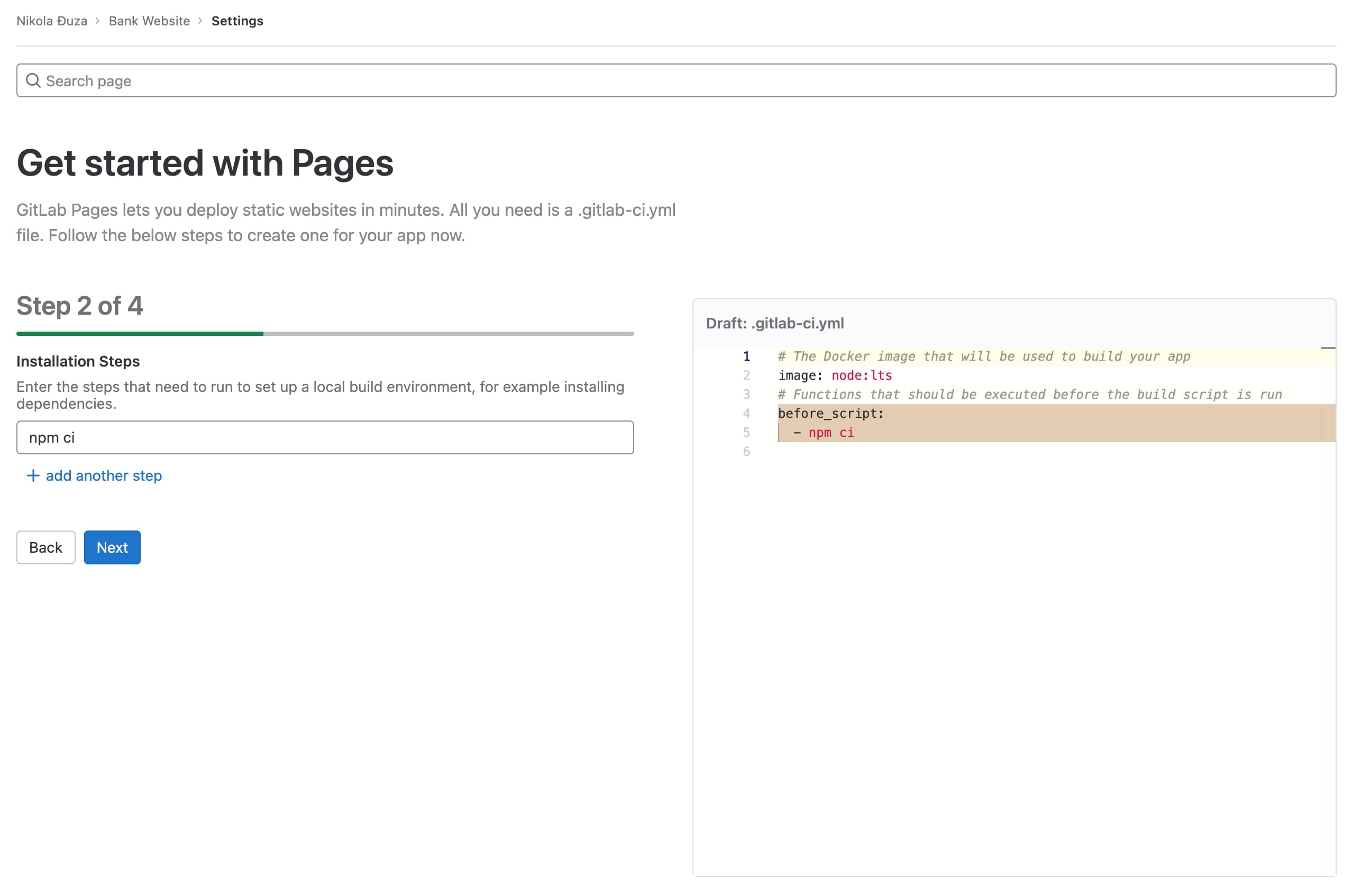Click line number 4 in editor gutter
1353x896 pixels.
pyautogui.click(x=746, y=414)
